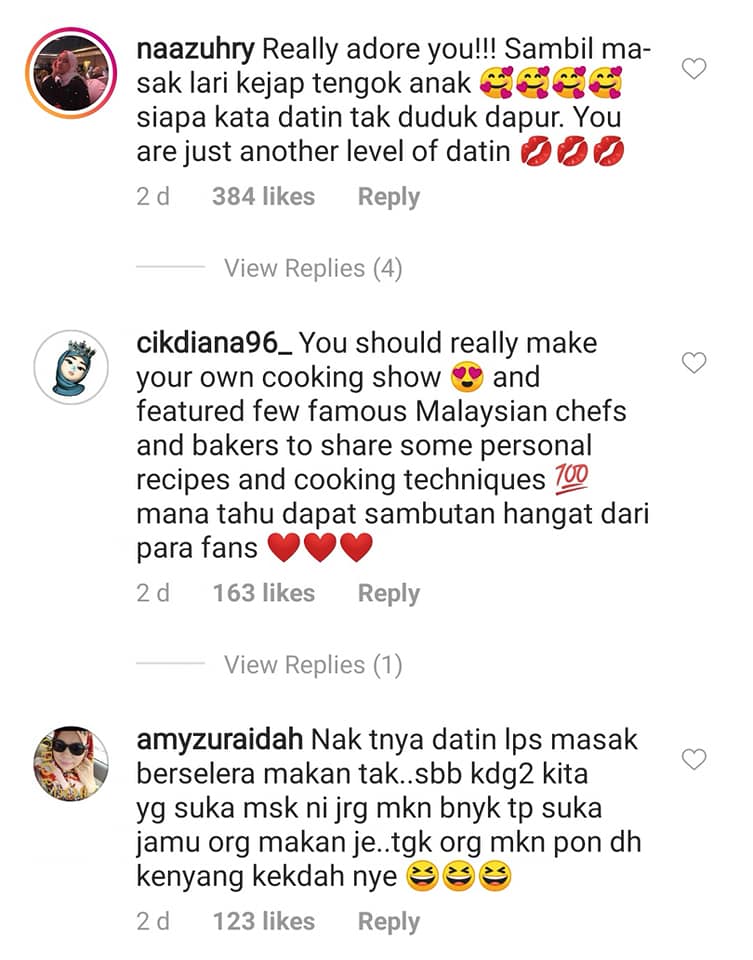Like cikdiana96_'s comment with heart icon

[x=694, y=362]
